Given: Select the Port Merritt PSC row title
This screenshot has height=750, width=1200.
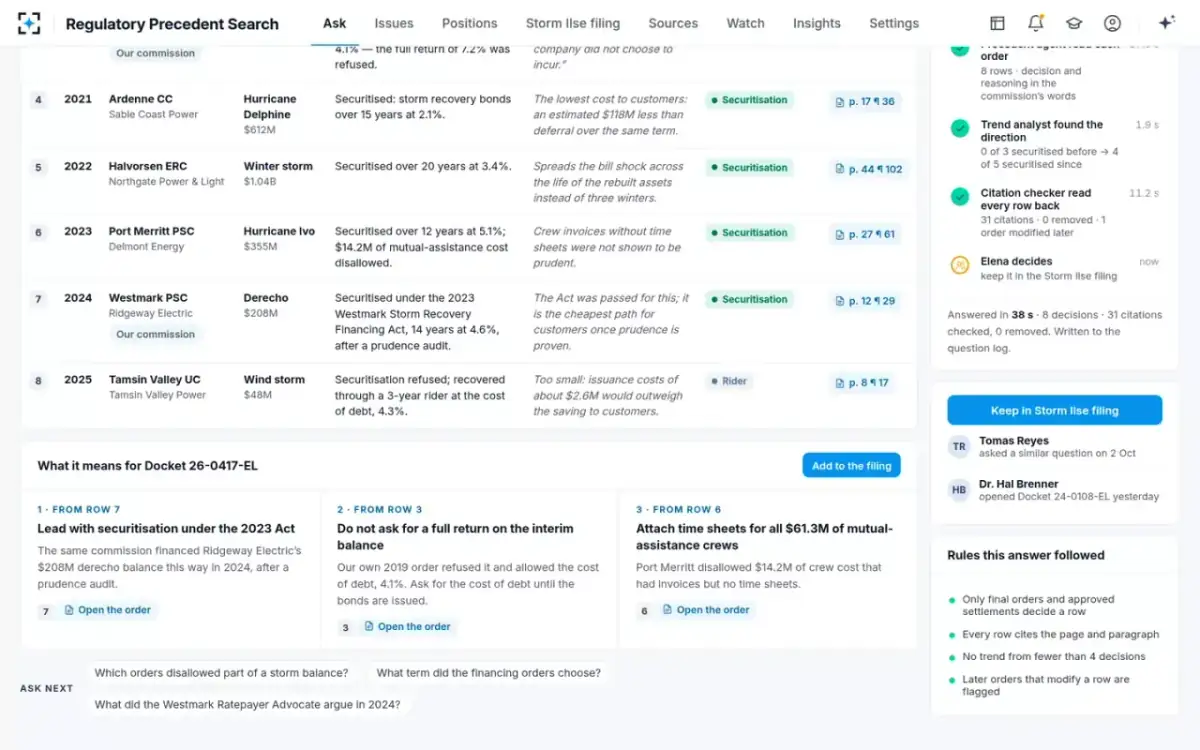Looking at the screenshot, I should click(x=152, y=231).
